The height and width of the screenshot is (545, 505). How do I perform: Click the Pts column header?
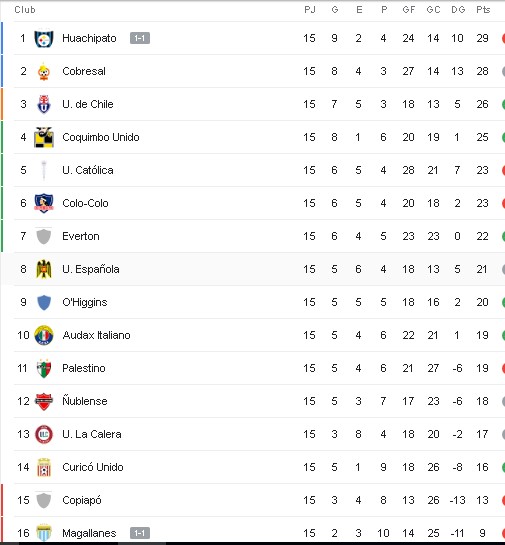click(x=483, y=10)
